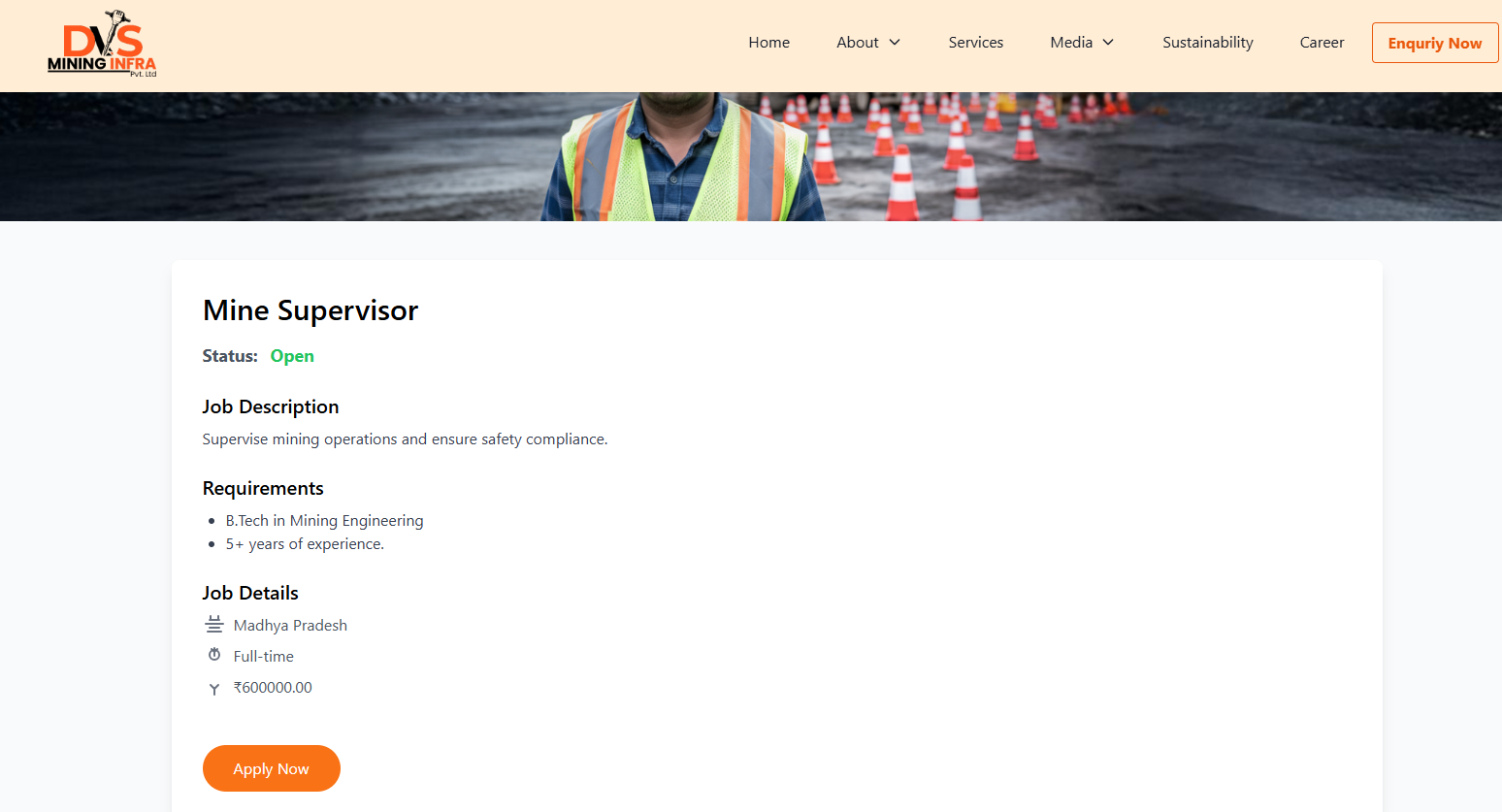The height and width of the screenshot is (812, 1502).
Task: Click the DVS Mining Infra logo
Action: 102,45
